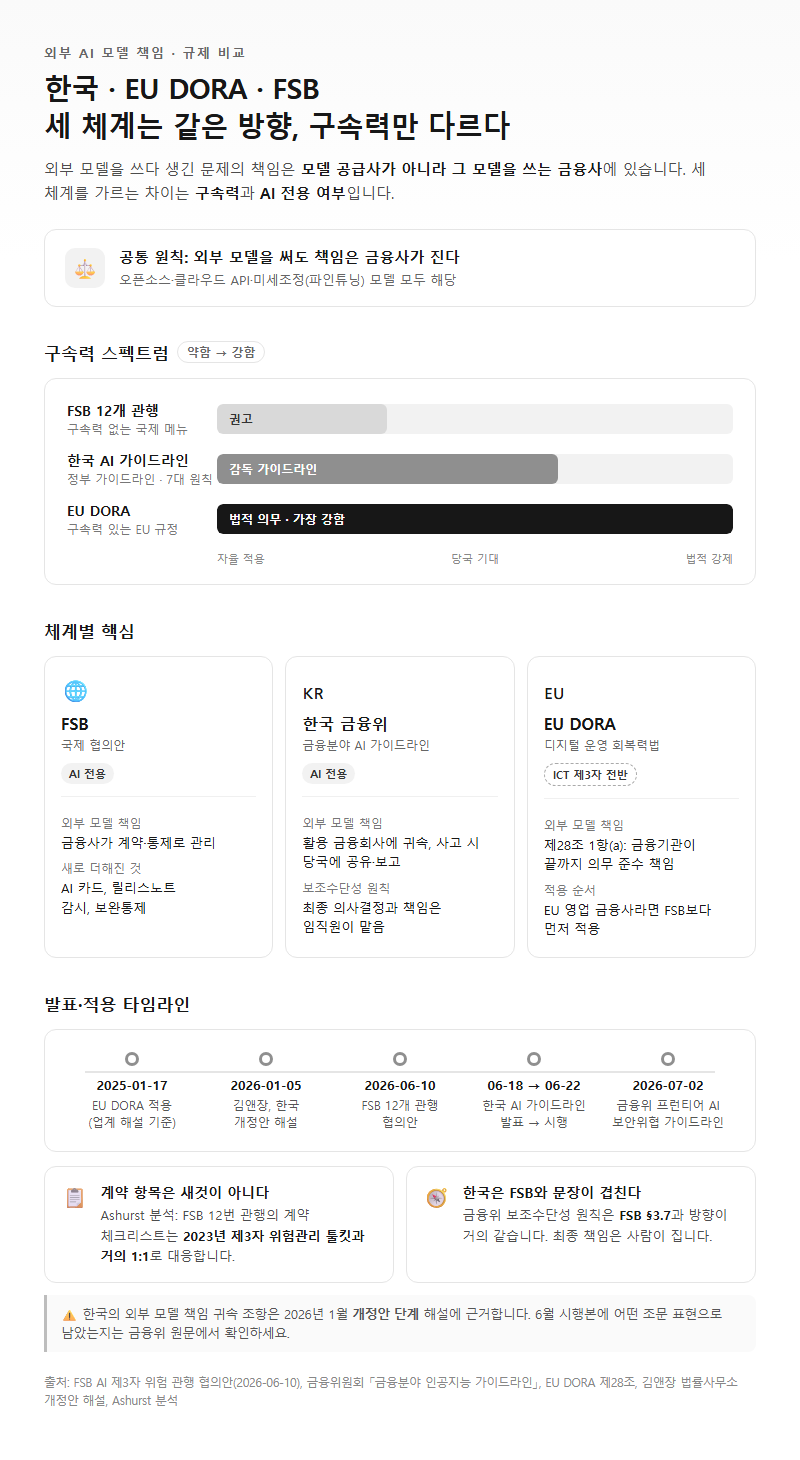The height and width of the screenshot is (1460, 800).
Task: Click the 새로 더해진 것 label
Action: pos(101,868)
